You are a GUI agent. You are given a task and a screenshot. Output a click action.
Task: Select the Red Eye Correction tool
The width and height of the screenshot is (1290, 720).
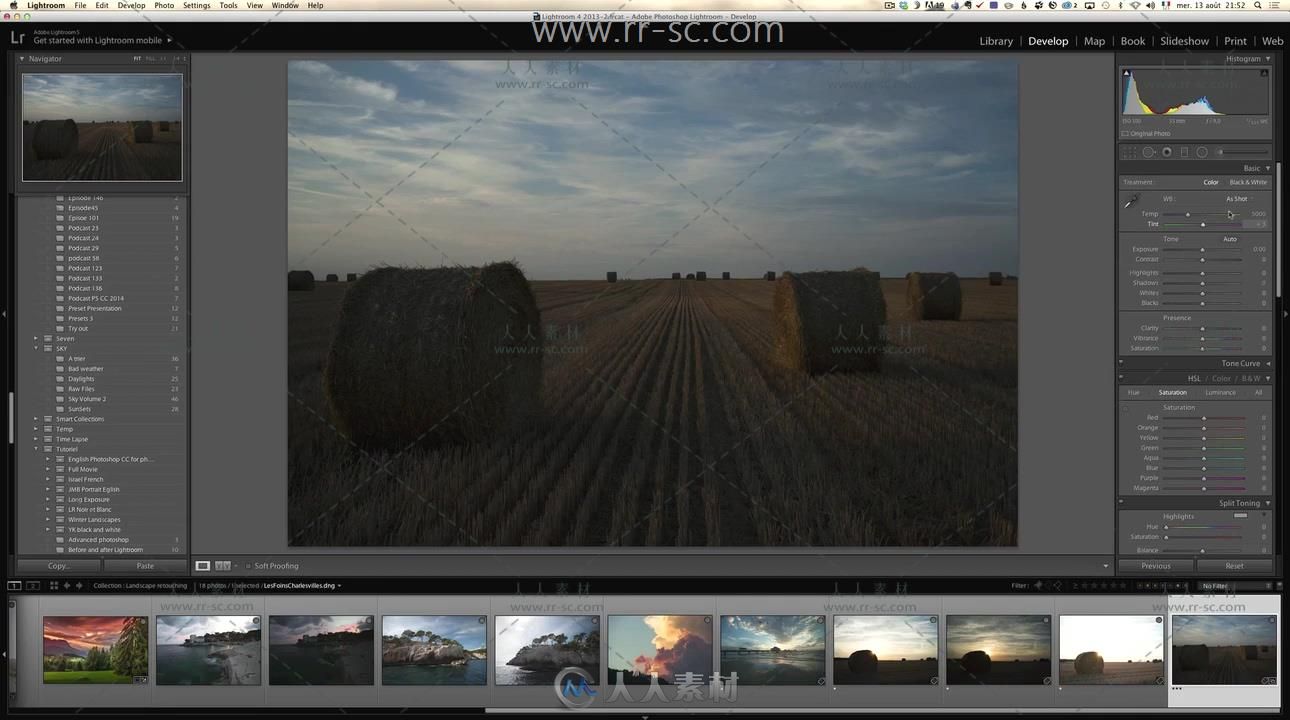coord(1167,152)
